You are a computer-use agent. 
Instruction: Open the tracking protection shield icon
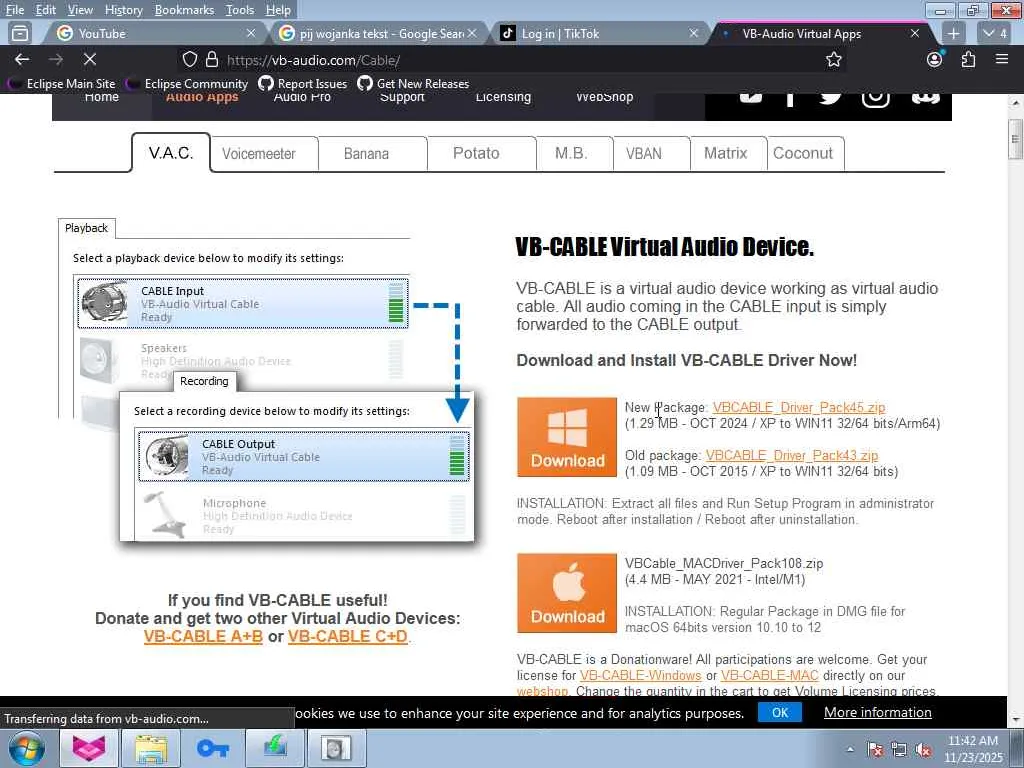click(189, 59)
